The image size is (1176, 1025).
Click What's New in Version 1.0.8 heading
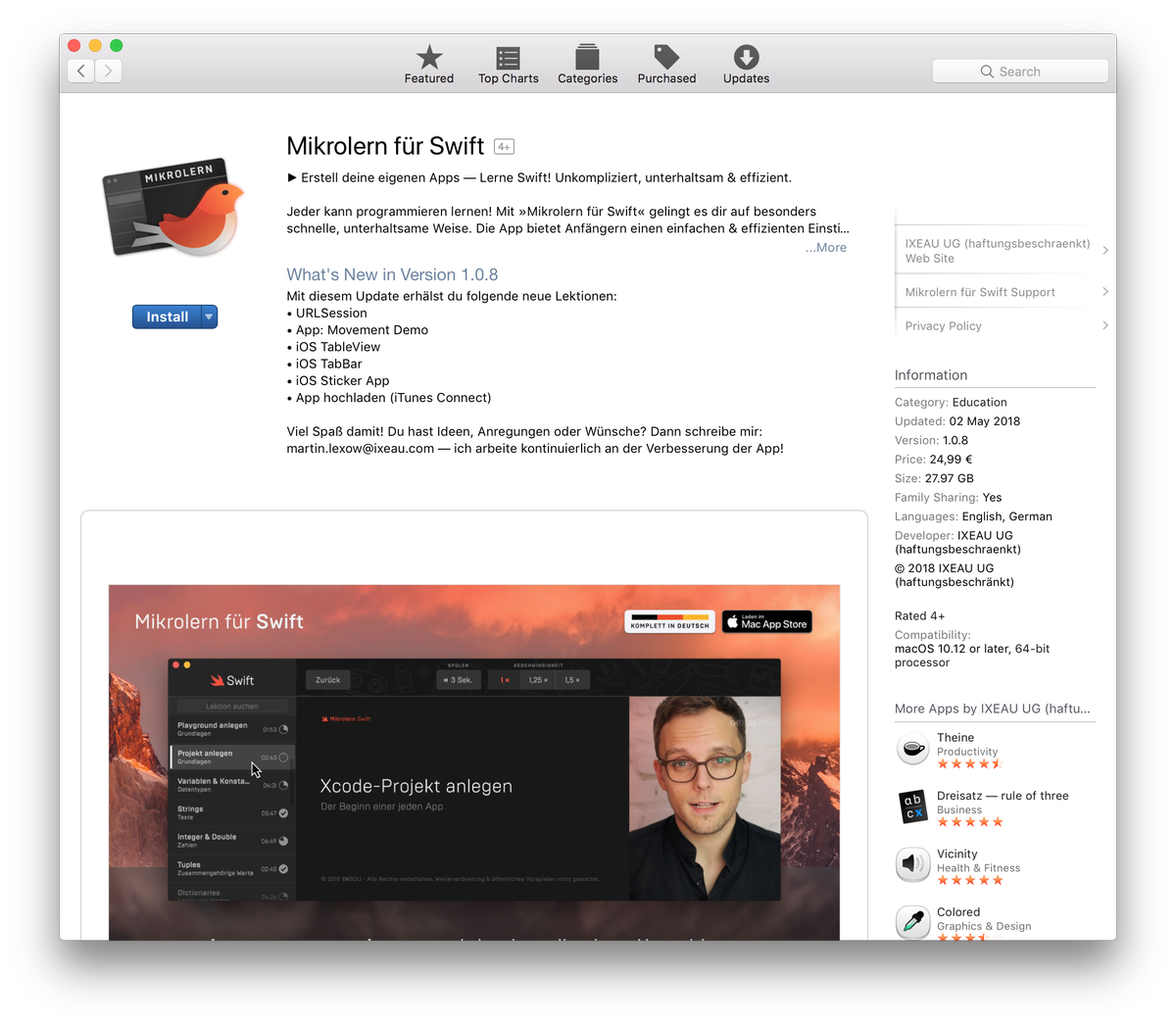pos(392,275)
